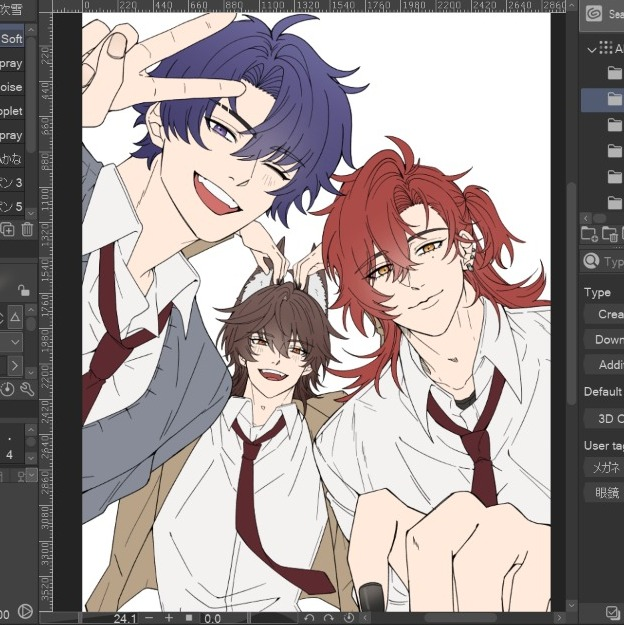Click material tree scrollbar left arrow

[x=586, y=218]
